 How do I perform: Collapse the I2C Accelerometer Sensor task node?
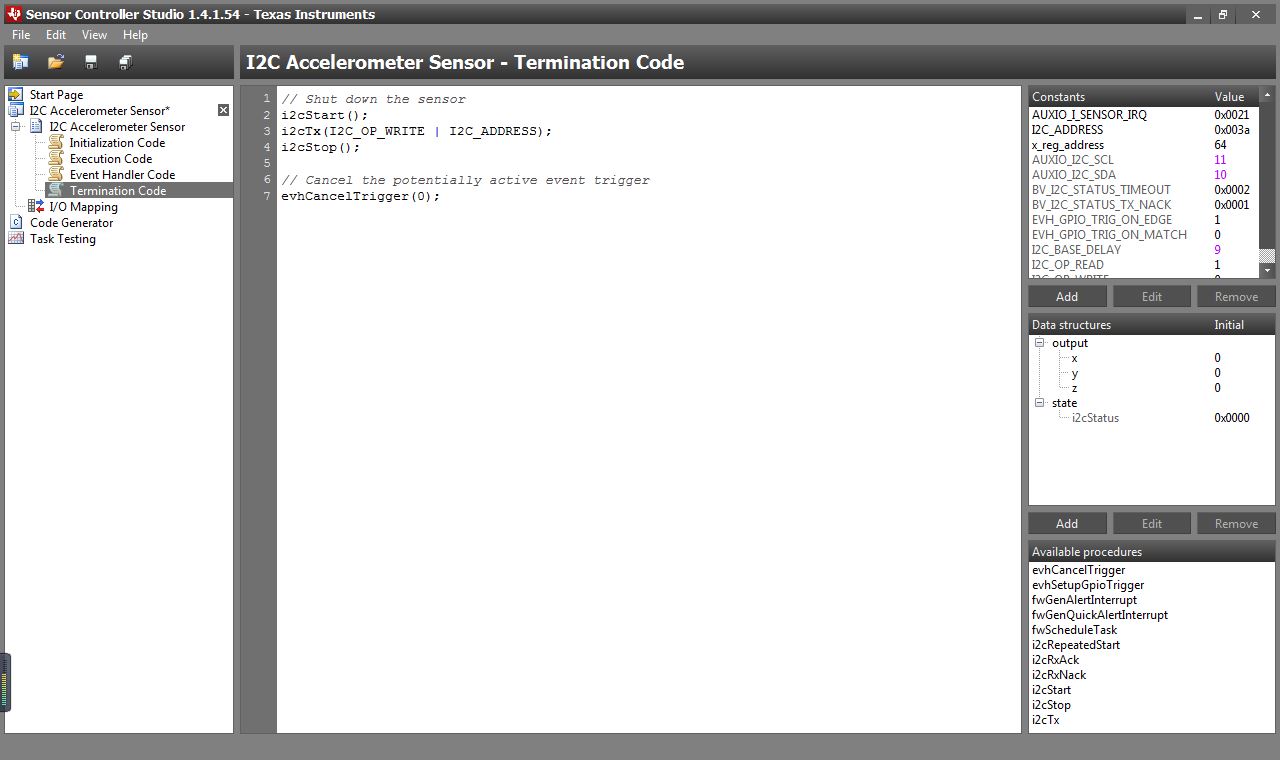click(16, 127)
